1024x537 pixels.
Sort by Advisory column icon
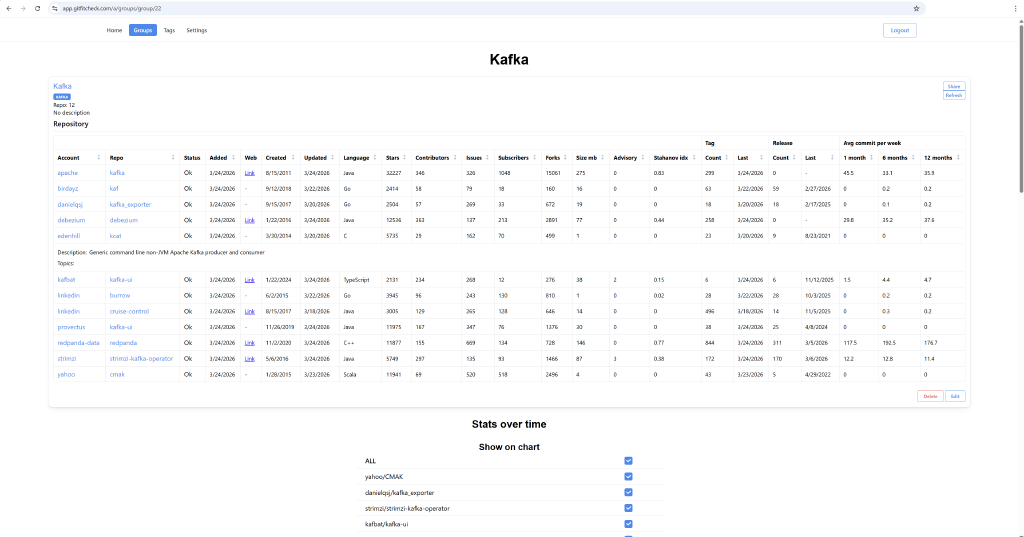coord(643,157)
